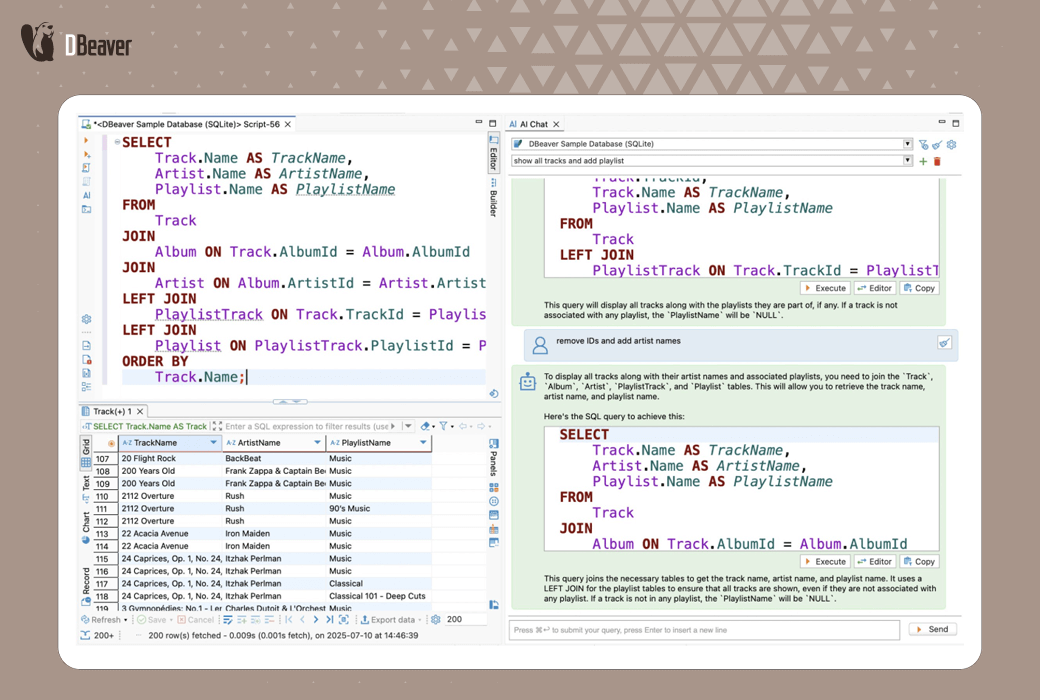Open AI assistant from editor side toolbar
This screenshot has width=1040, height=700.
point(87,196)
